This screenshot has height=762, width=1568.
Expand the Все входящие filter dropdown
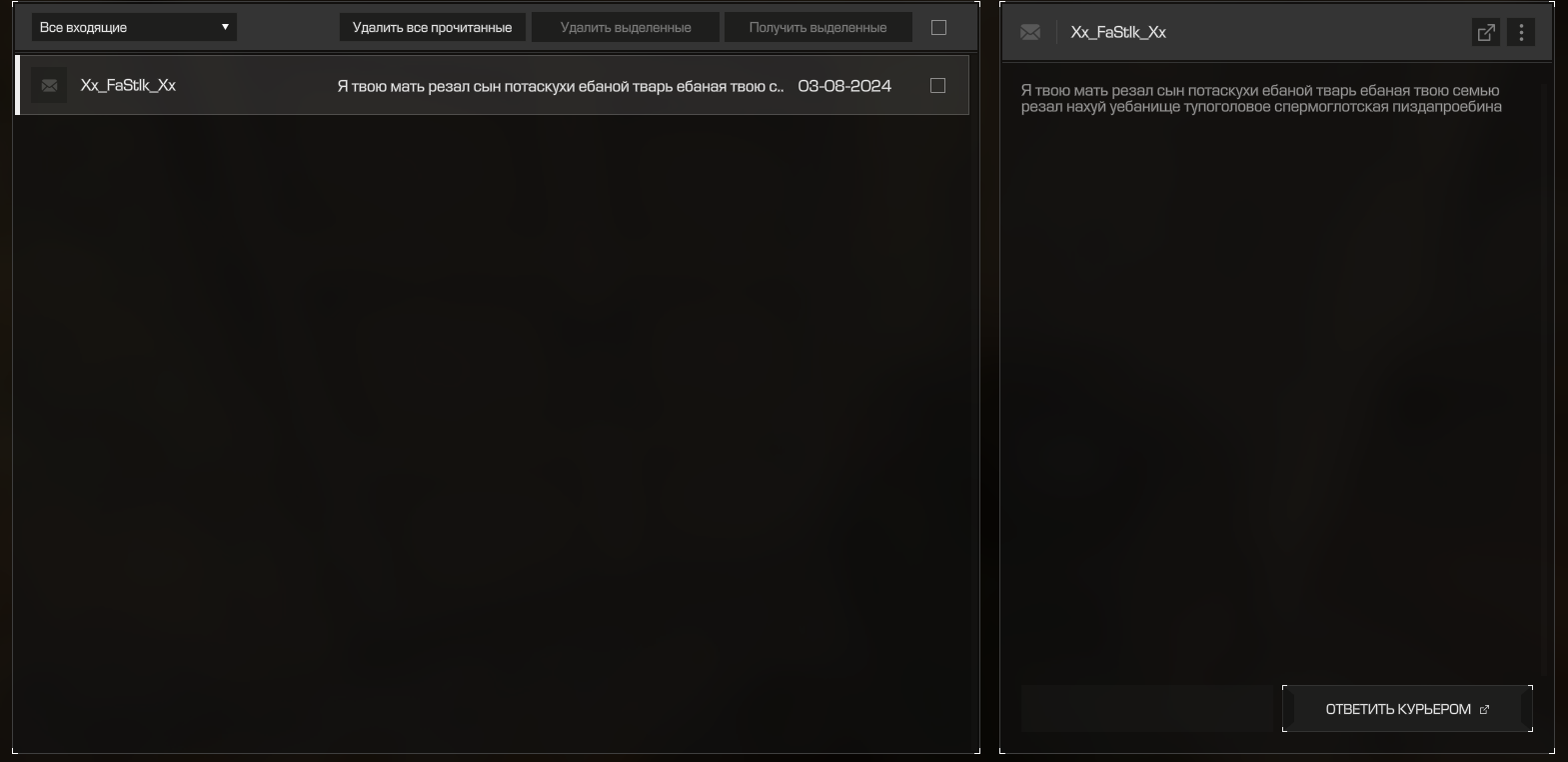134,27
